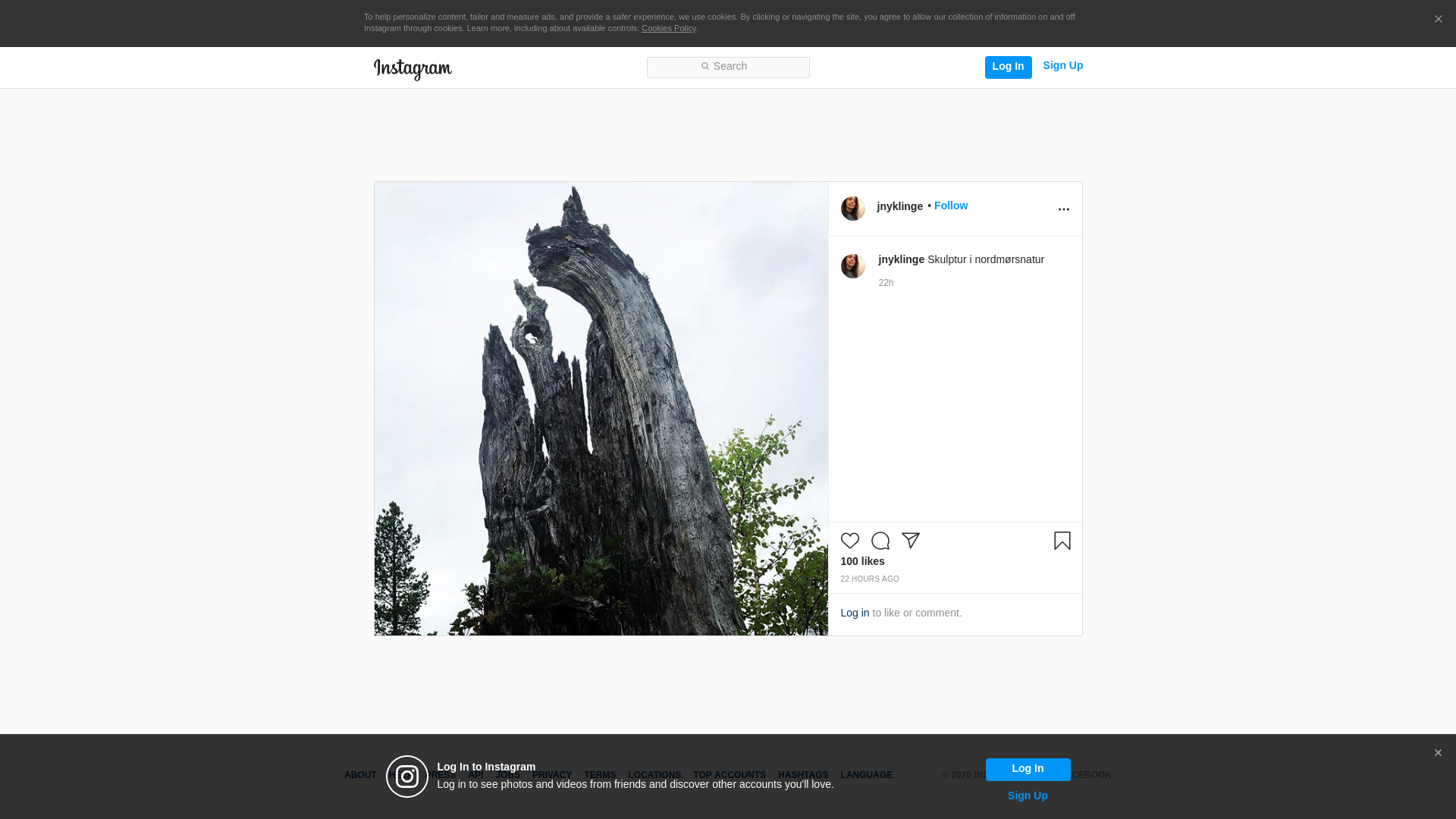1456x819 pixels.
Task: Click jnyklinge avatar beside the caption
Action: (853, 266)
